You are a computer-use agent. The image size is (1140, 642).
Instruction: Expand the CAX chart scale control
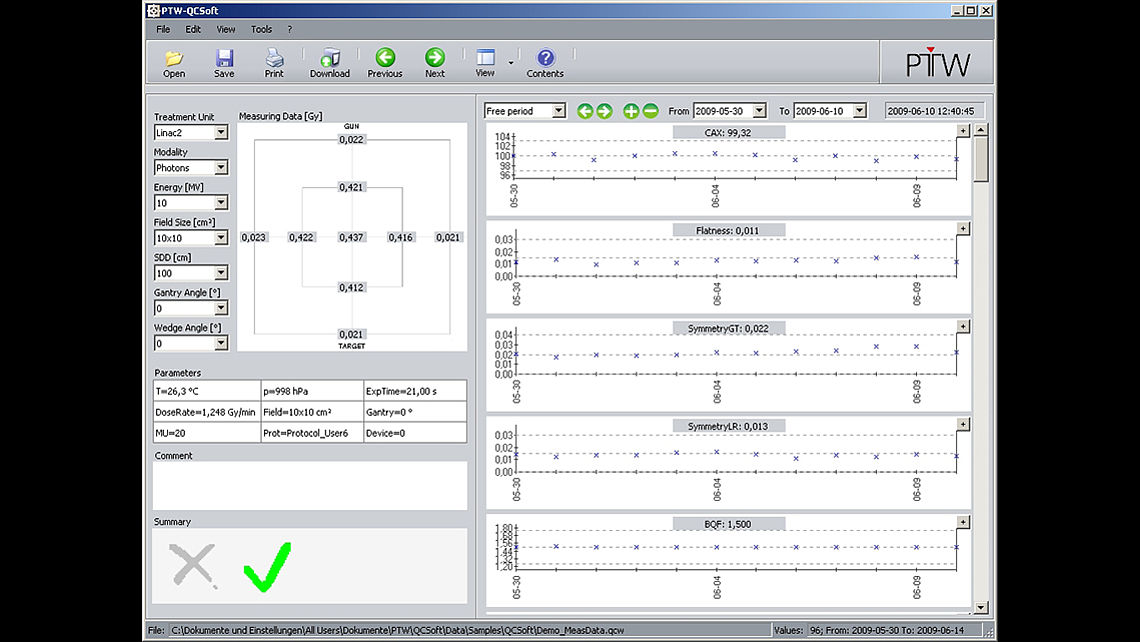coord(962,130)
